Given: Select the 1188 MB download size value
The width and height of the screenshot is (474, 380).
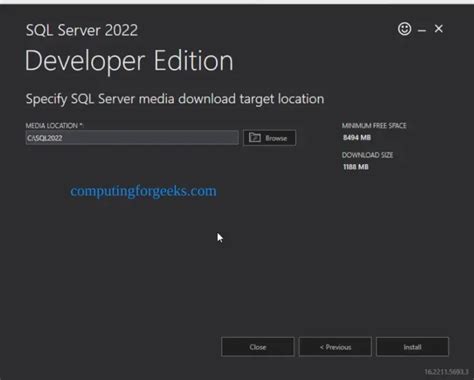Looking at the screenshot, I should tap(356, 167).
